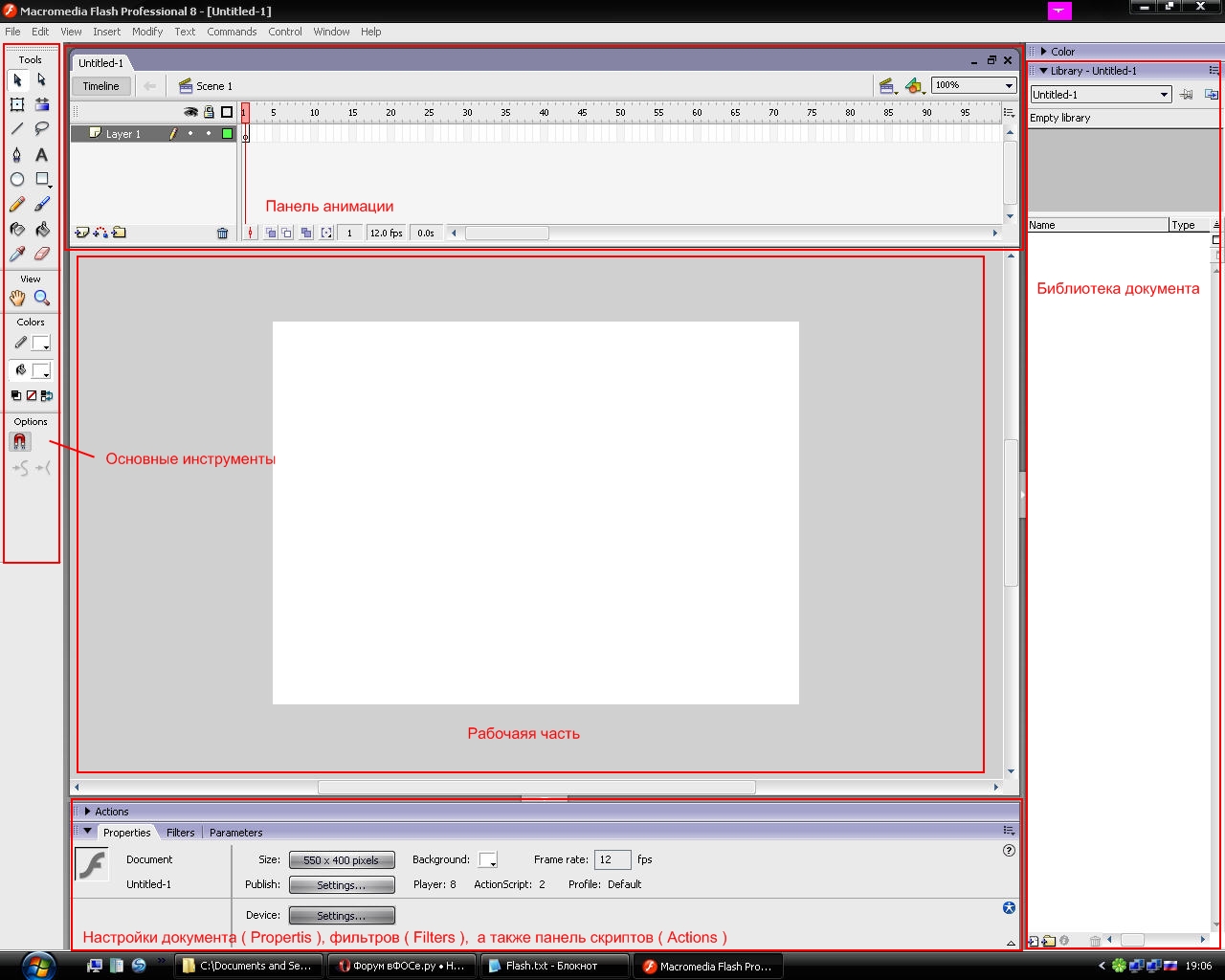Open the document Background color swatch
This screenshot has width=1225, height=980.
(487, 860)
